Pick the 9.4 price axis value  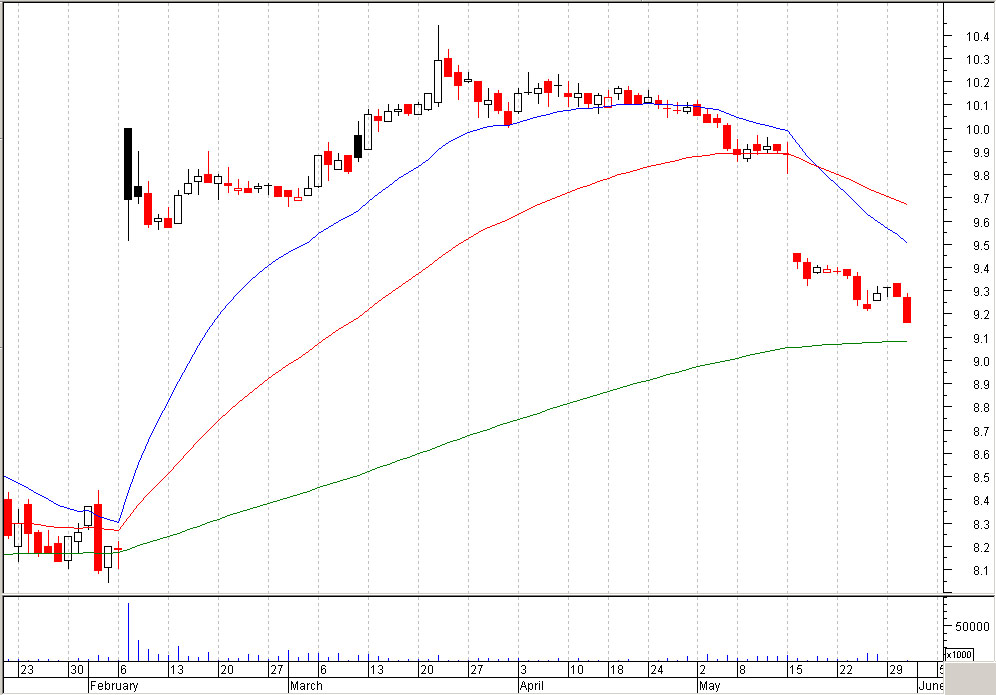point(981,269)
